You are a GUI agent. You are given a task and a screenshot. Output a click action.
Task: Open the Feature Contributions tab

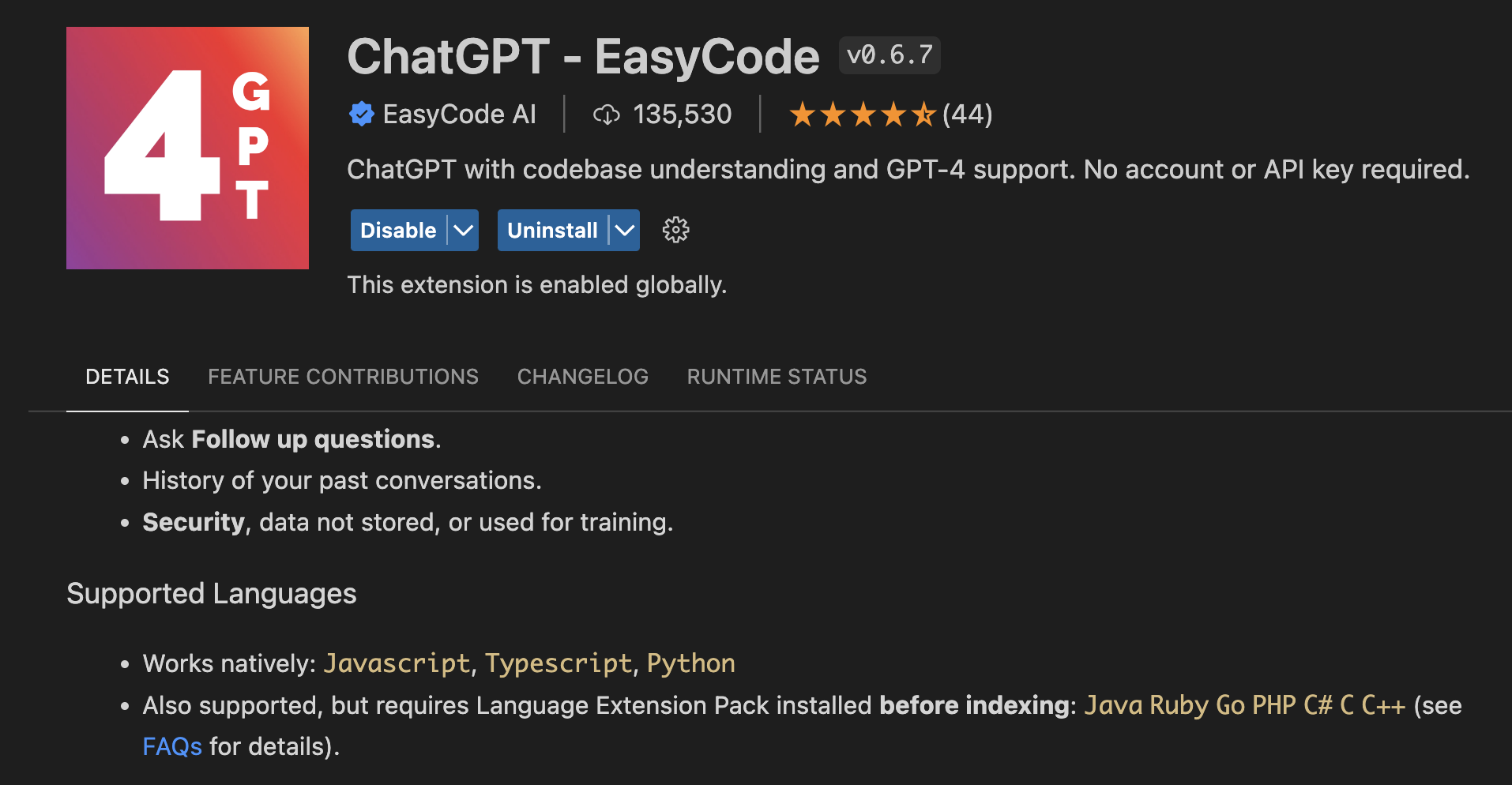[343, 377]
